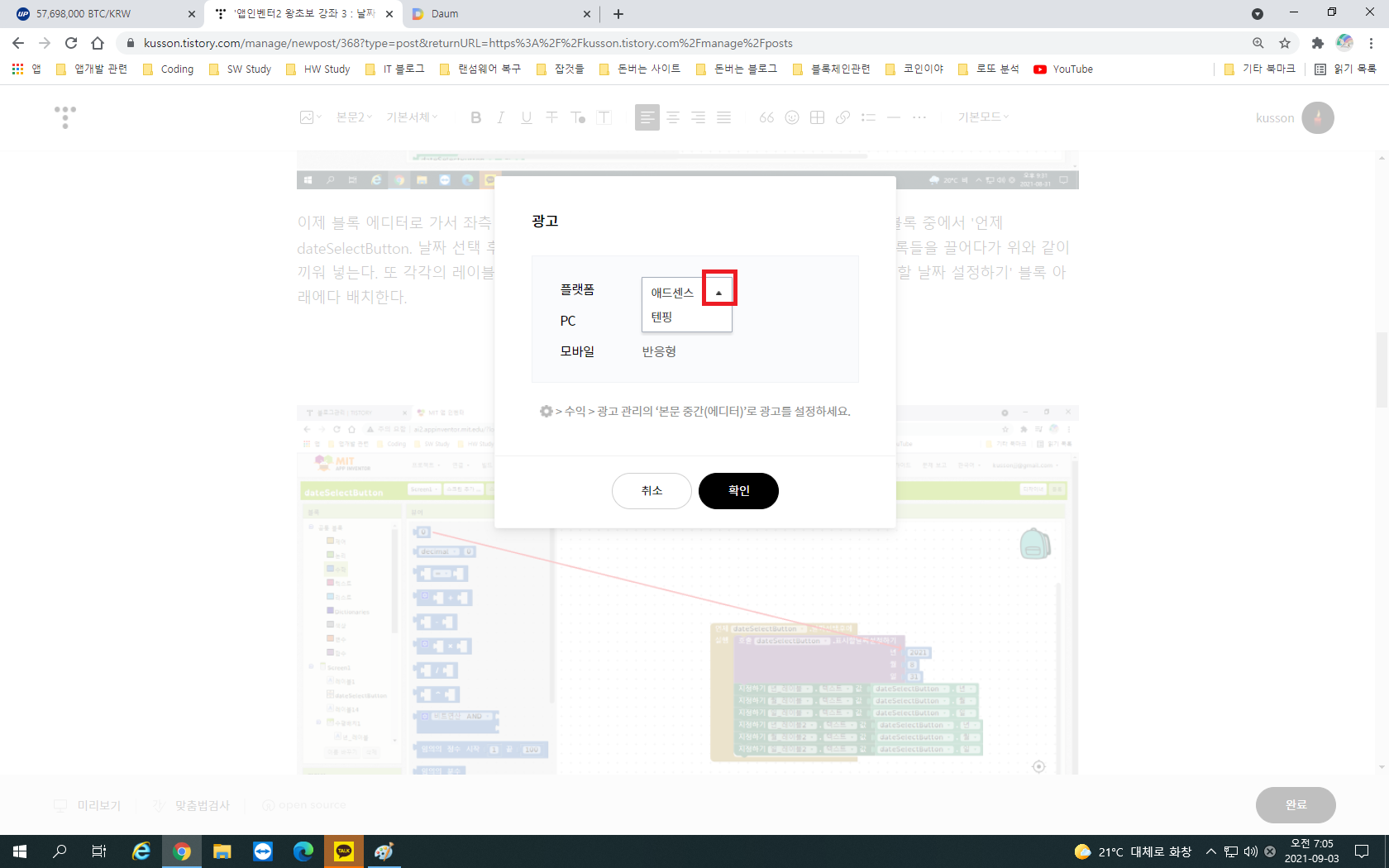Toggle strikethrough formatting in editor toolbar
The image size is (1389, 868).
pos(551,117)
